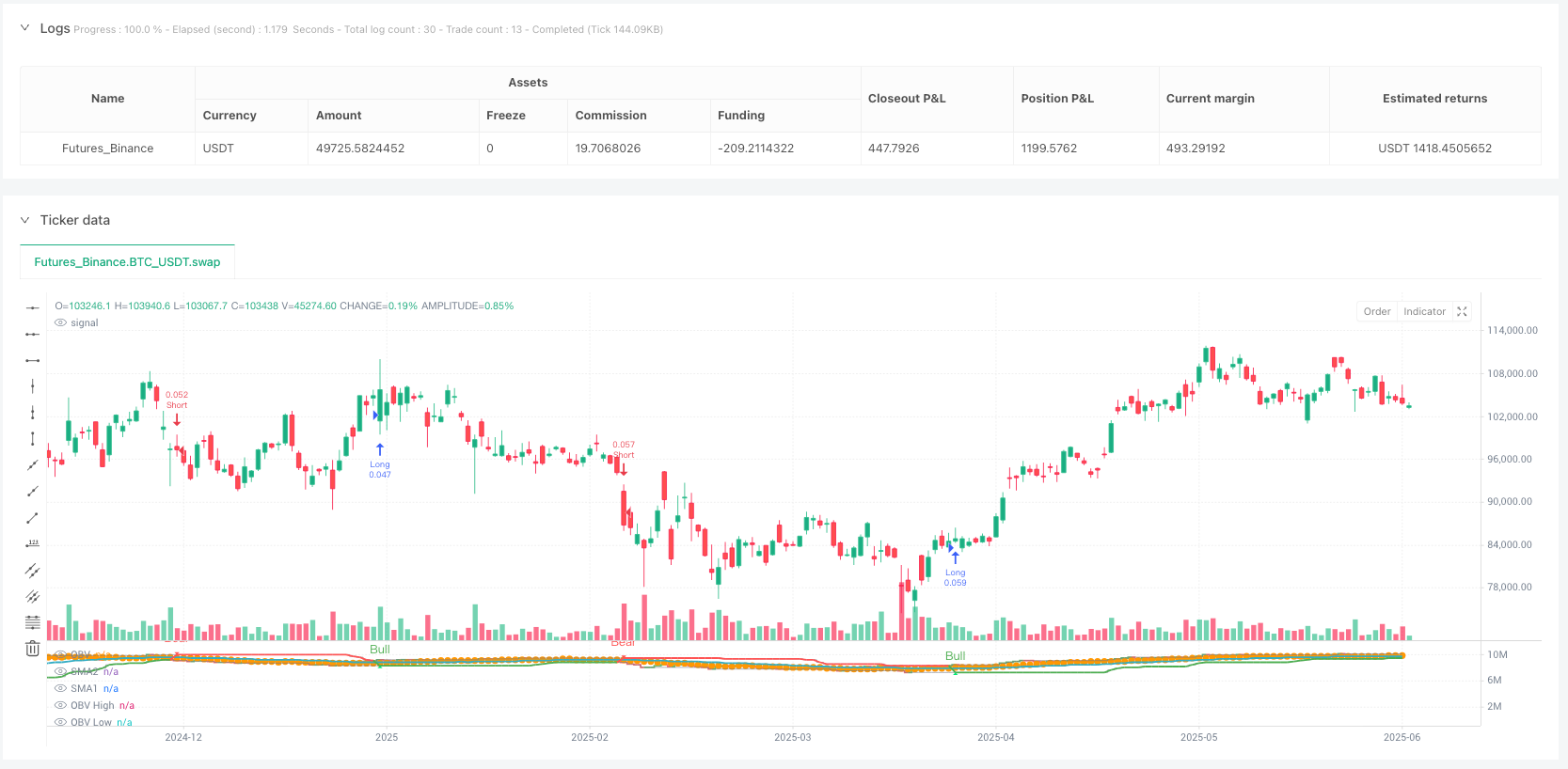Screen dimensions: 1568x769
Task: Select the horizontal segment tool with two endpoints
Action: coord(32,360)
